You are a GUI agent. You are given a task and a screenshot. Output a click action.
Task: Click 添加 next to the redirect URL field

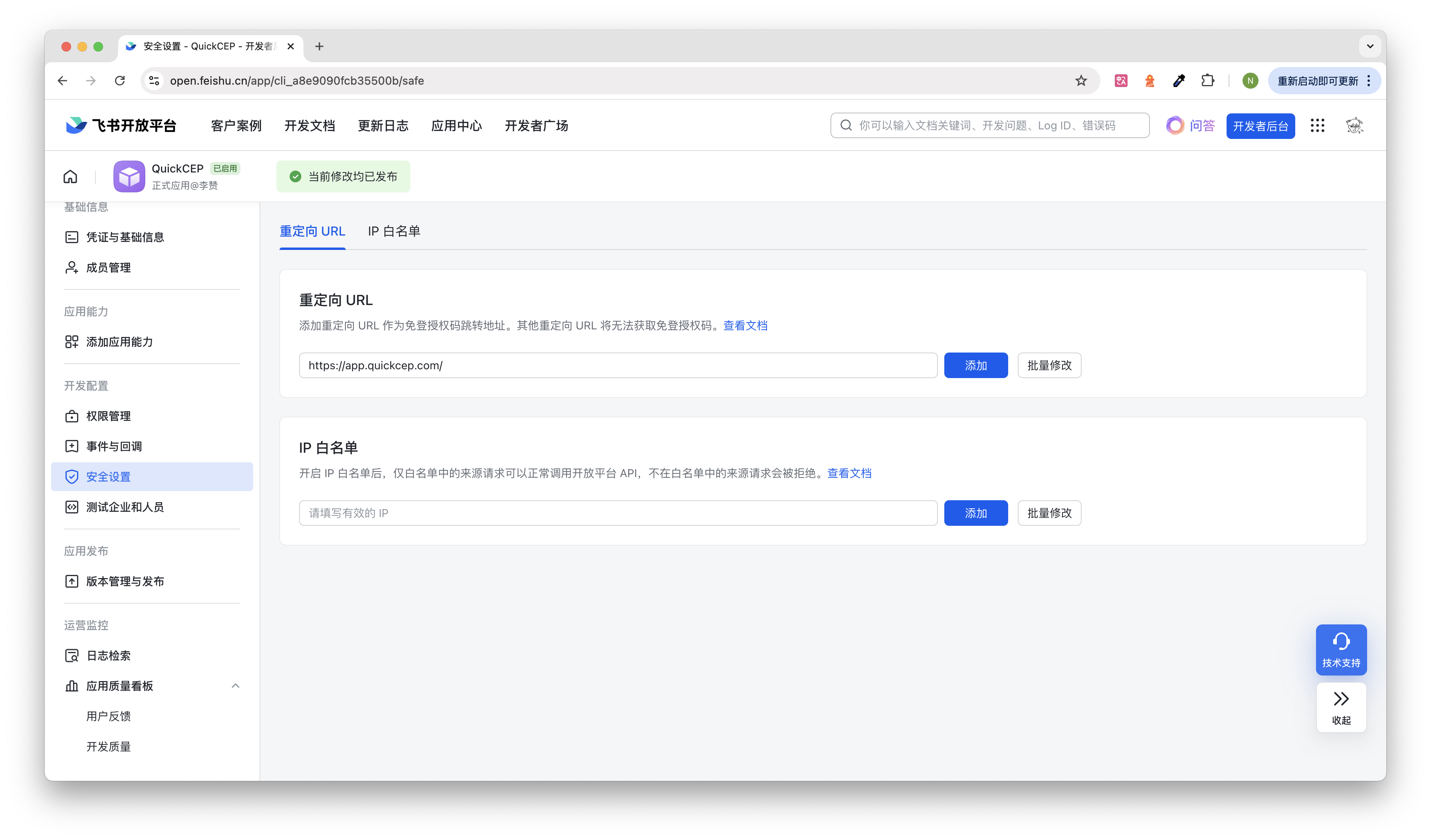coord(975,365)
